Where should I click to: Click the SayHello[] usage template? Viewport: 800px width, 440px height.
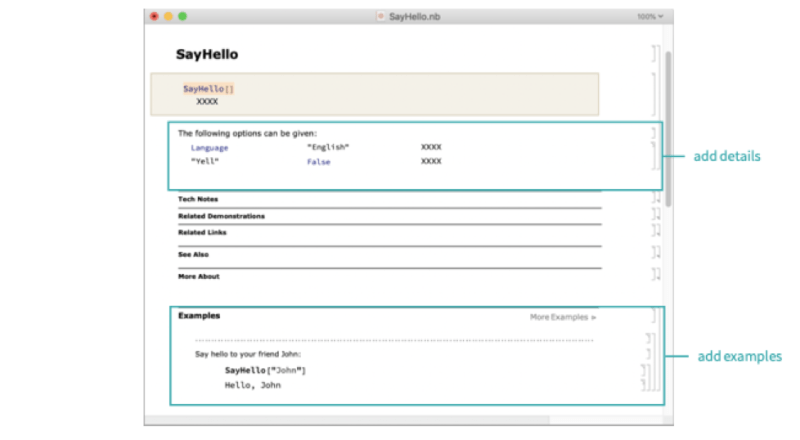coord(208,89)
